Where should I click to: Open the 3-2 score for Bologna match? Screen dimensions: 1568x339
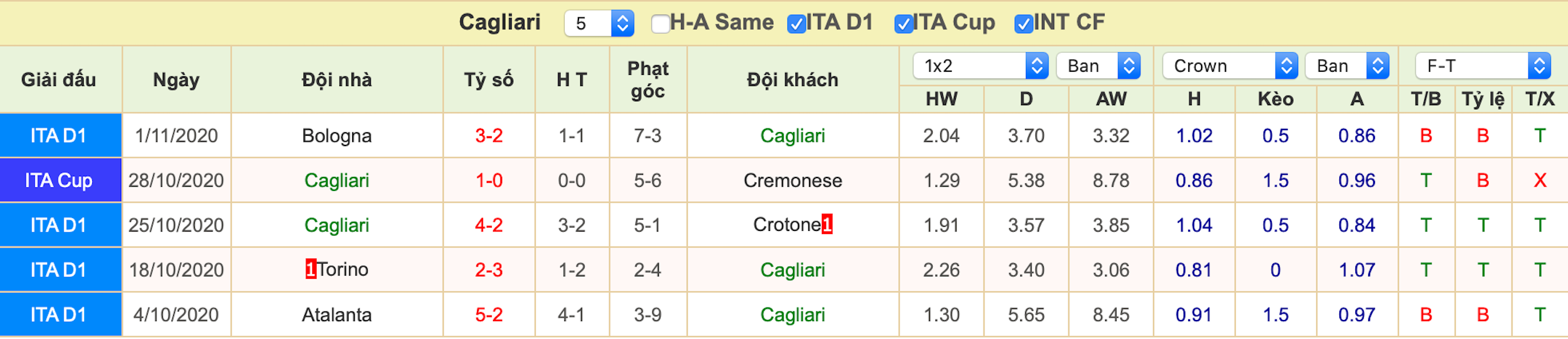489,136
